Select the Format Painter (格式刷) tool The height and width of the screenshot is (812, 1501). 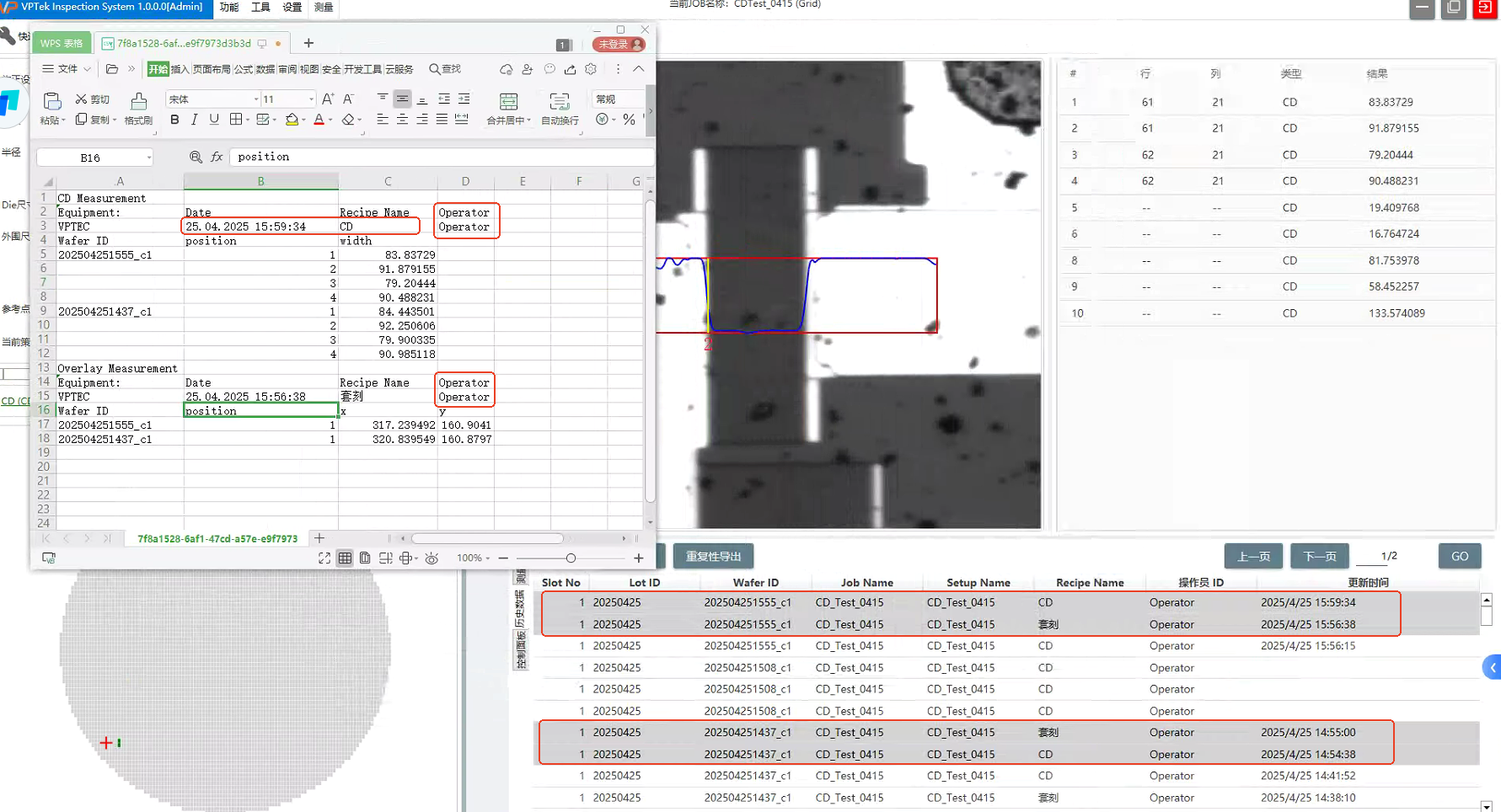[139, 108]
